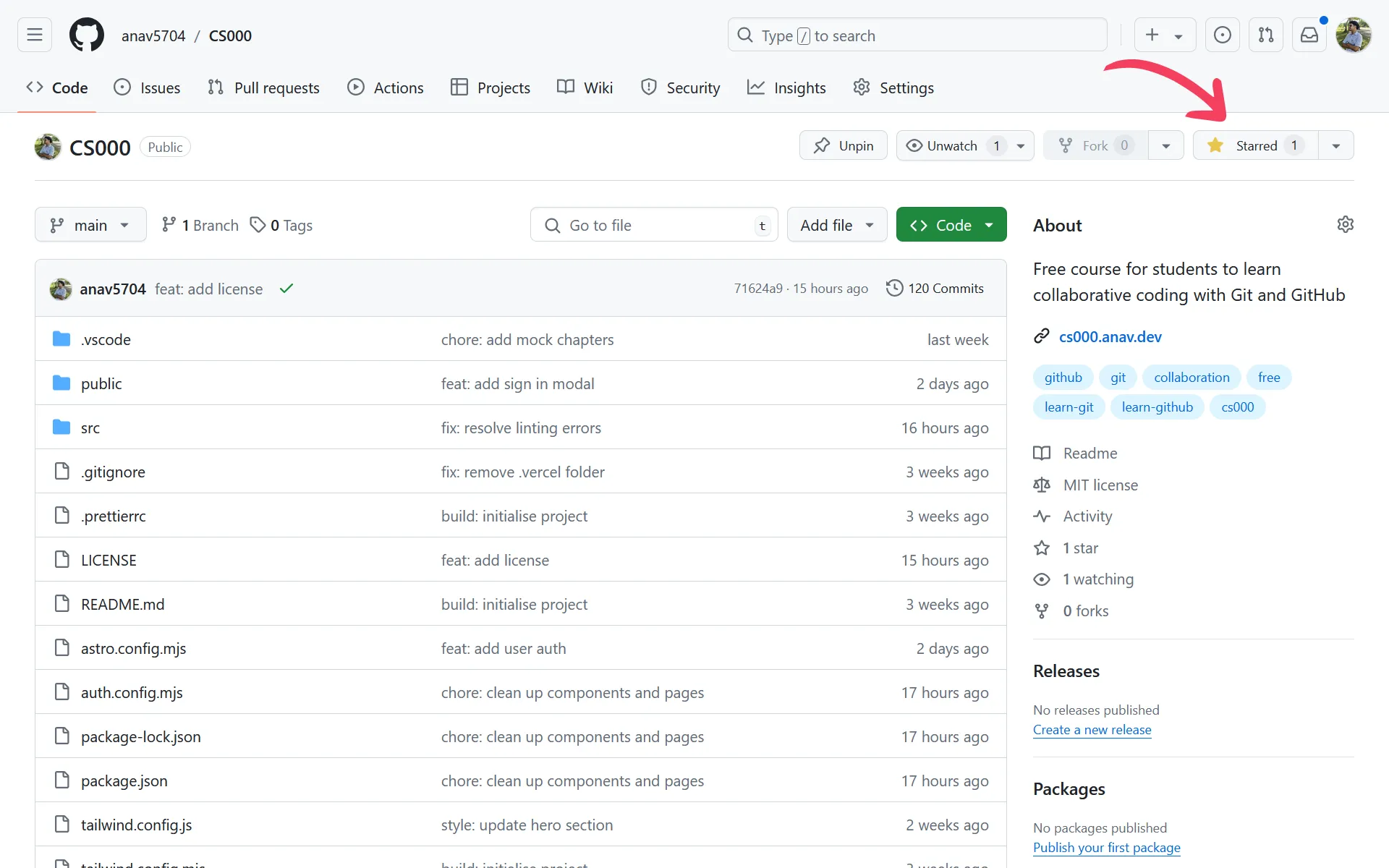Viewport: 1389px width, 868px height.
Task: Open the repository Settings tab
Action: (x=893, y=88)
